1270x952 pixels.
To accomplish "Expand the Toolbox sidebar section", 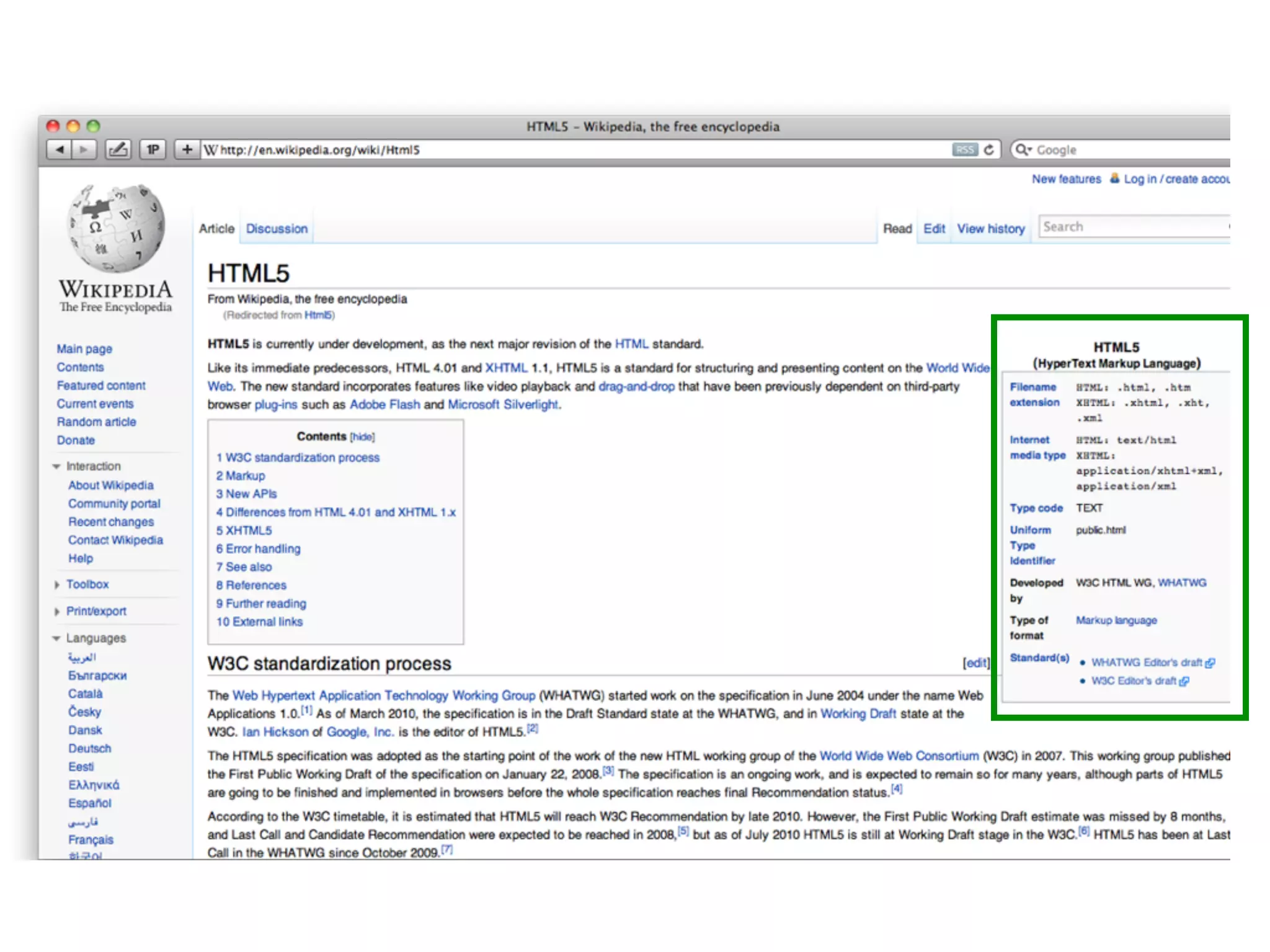I will point(56,584).
